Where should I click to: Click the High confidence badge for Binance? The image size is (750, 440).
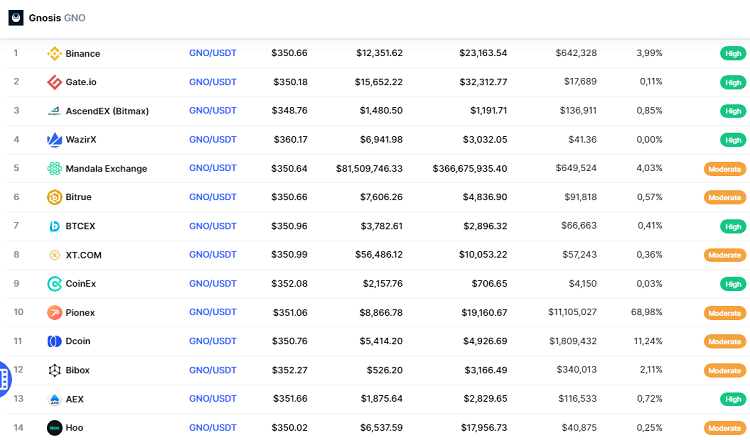point(733,54)
